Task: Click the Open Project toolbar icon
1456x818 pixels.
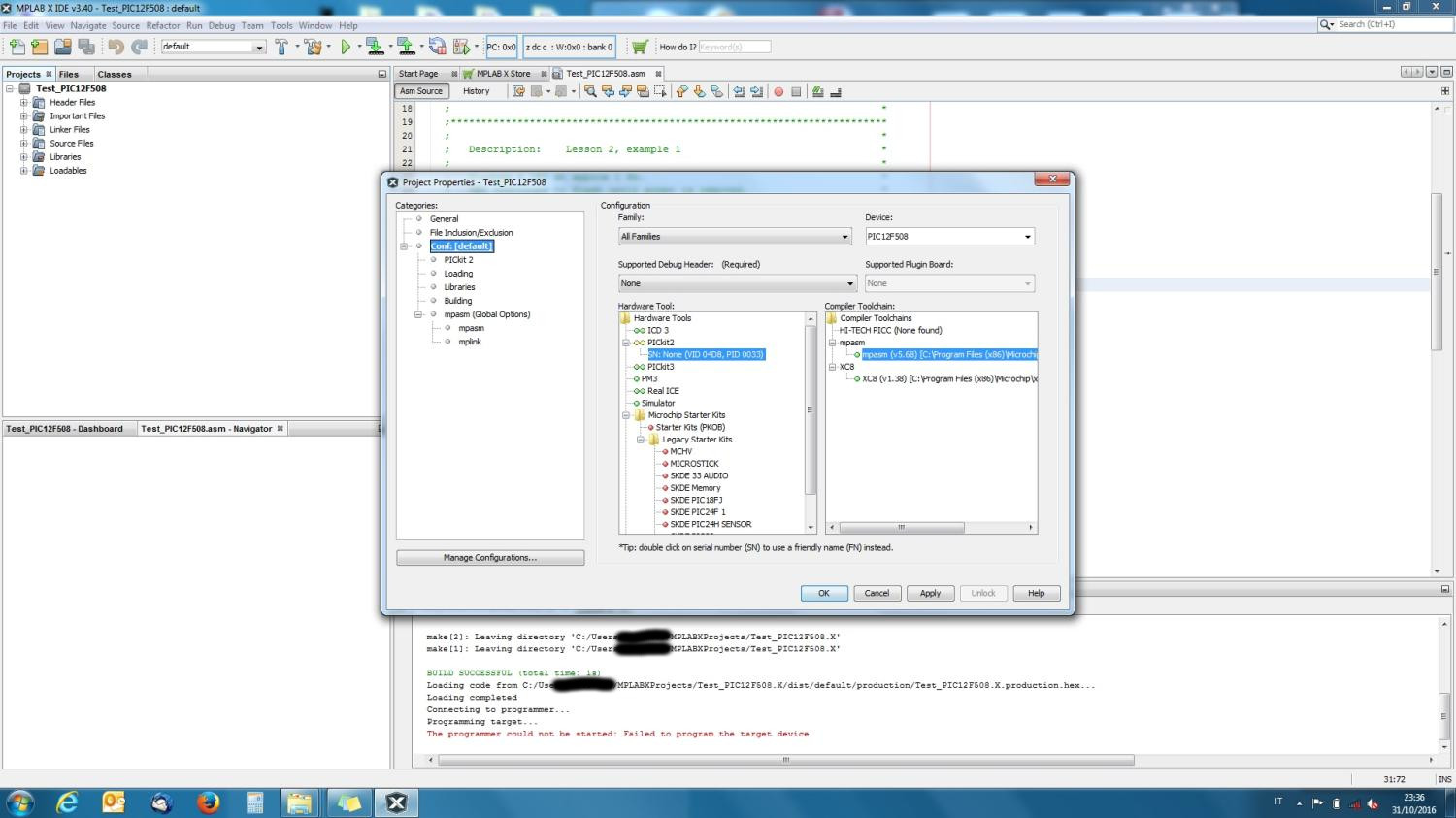Action: click(x=63, y=47)
